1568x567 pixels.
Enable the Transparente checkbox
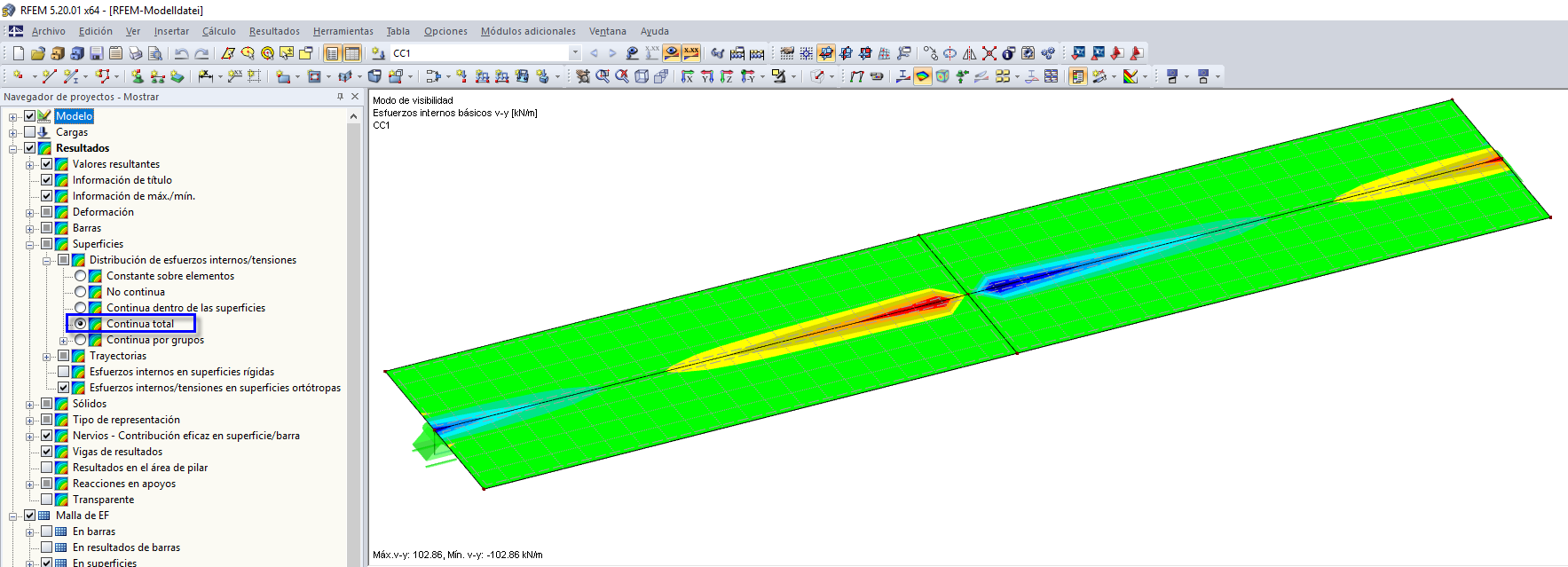pos(47,500)
